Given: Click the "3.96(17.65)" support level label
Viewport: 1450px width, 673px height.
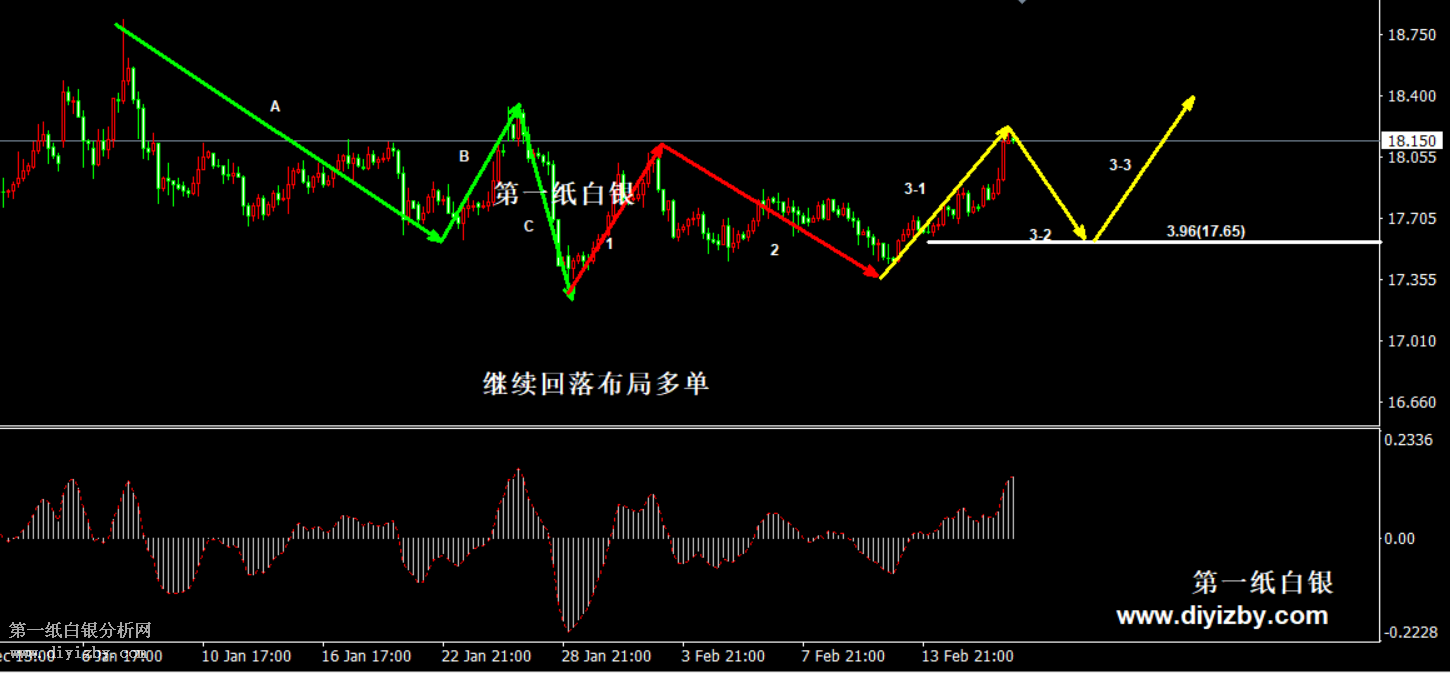Looking at the screenshot, I should [1205, 231].
